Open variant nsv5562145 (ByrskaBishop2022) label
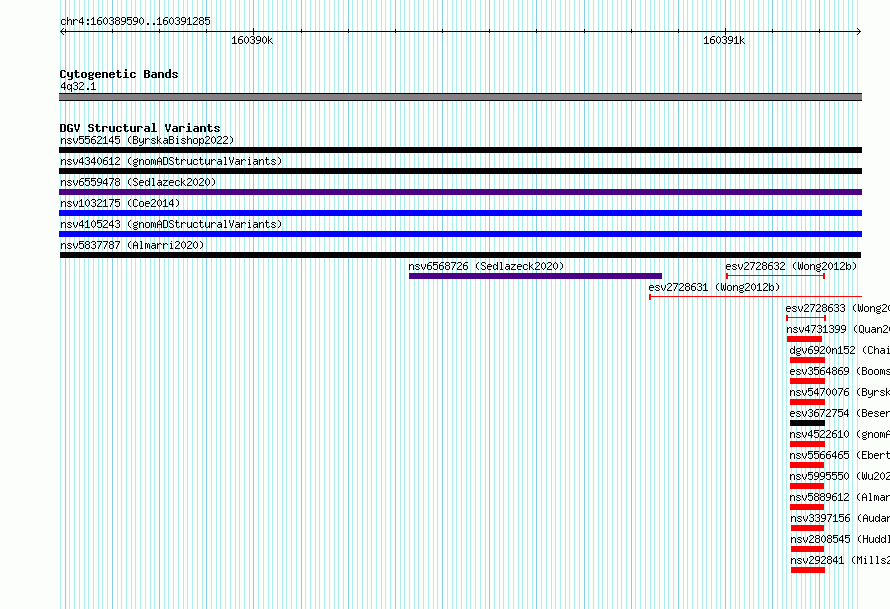This screenshot has height=609, width=890. (x=147, y=140)
